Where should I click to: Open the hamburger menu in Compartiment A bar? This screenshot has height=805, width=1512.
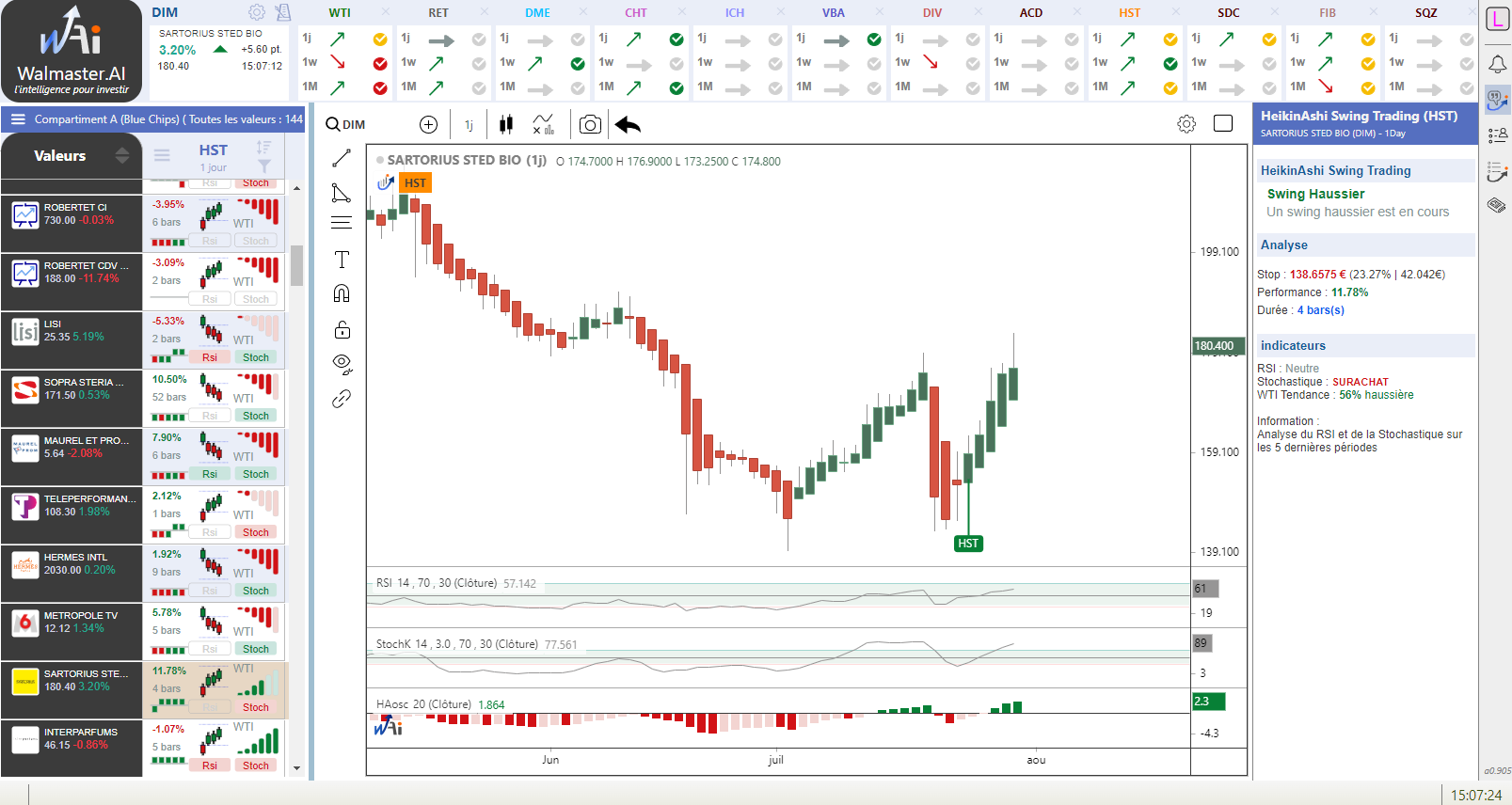point(18,119)
